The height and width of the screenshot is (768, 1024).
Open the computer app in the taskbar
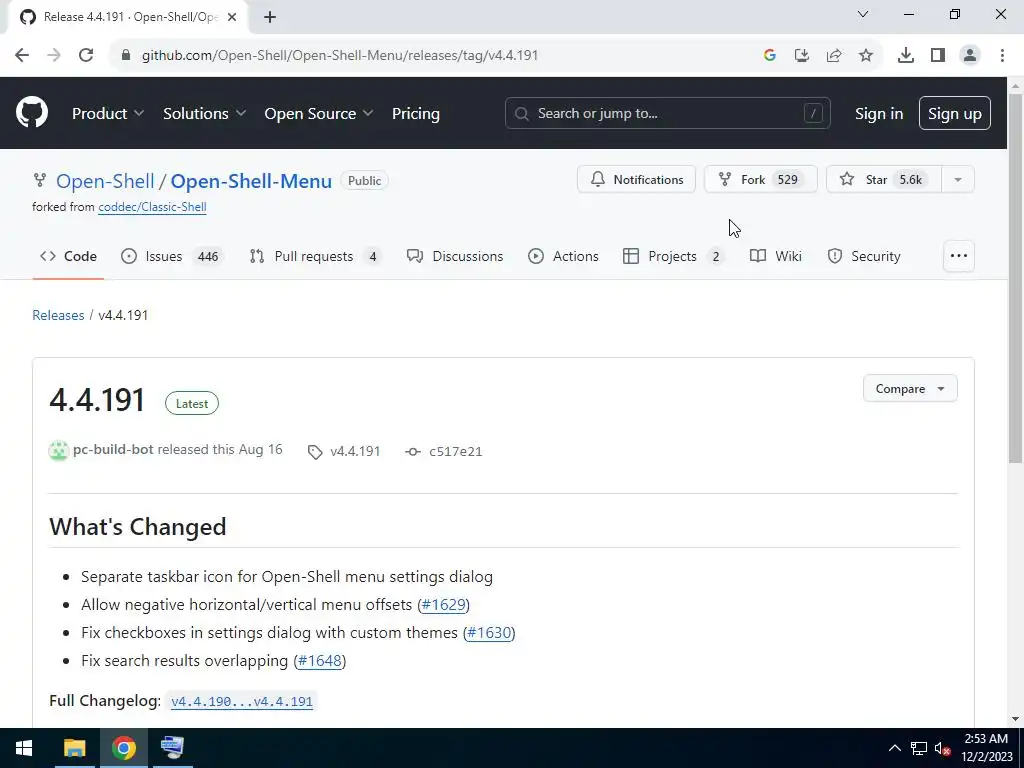tap(172, 748)
